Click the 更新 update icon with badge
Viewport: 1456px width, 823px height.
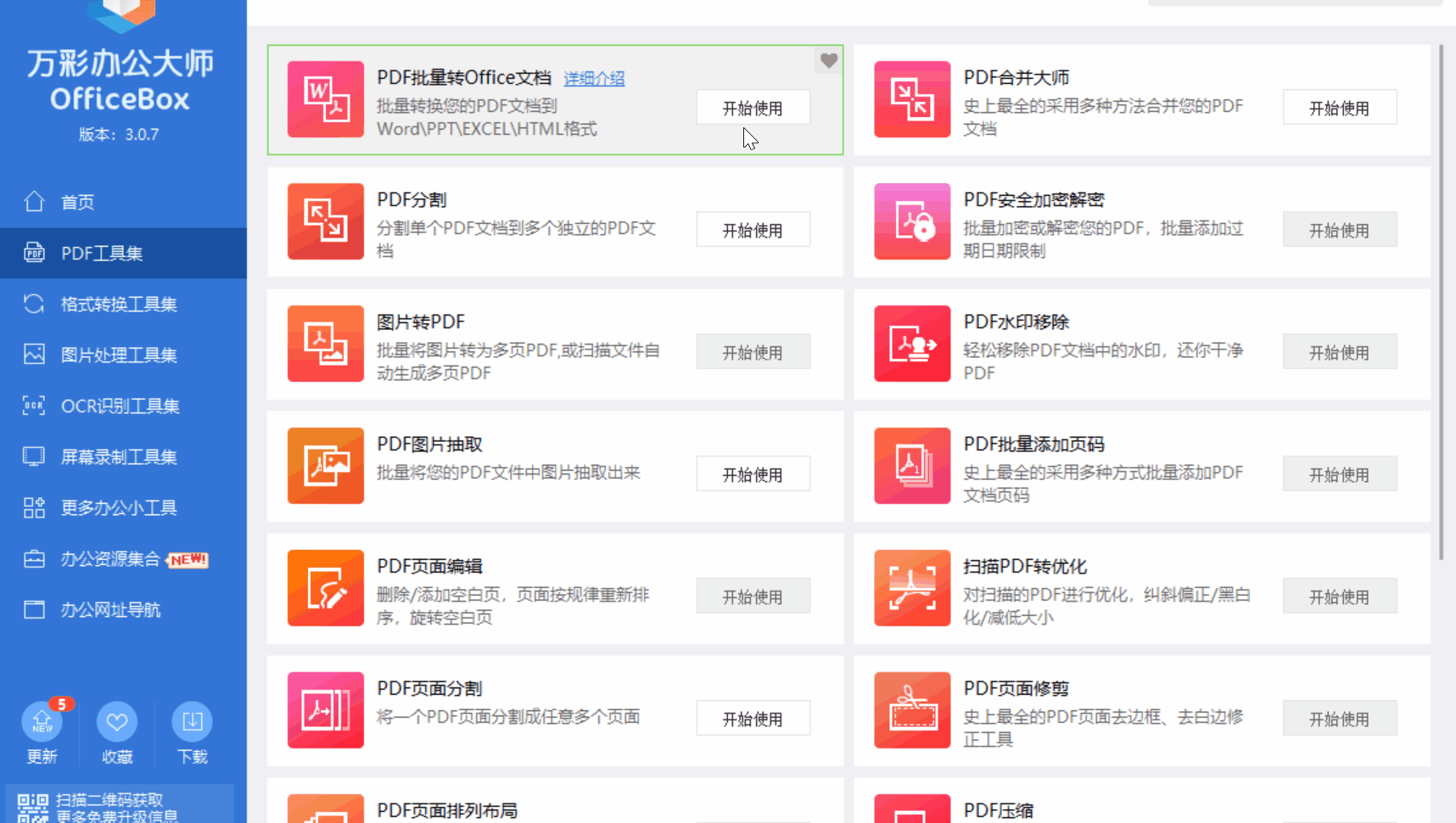pos(42,722)
